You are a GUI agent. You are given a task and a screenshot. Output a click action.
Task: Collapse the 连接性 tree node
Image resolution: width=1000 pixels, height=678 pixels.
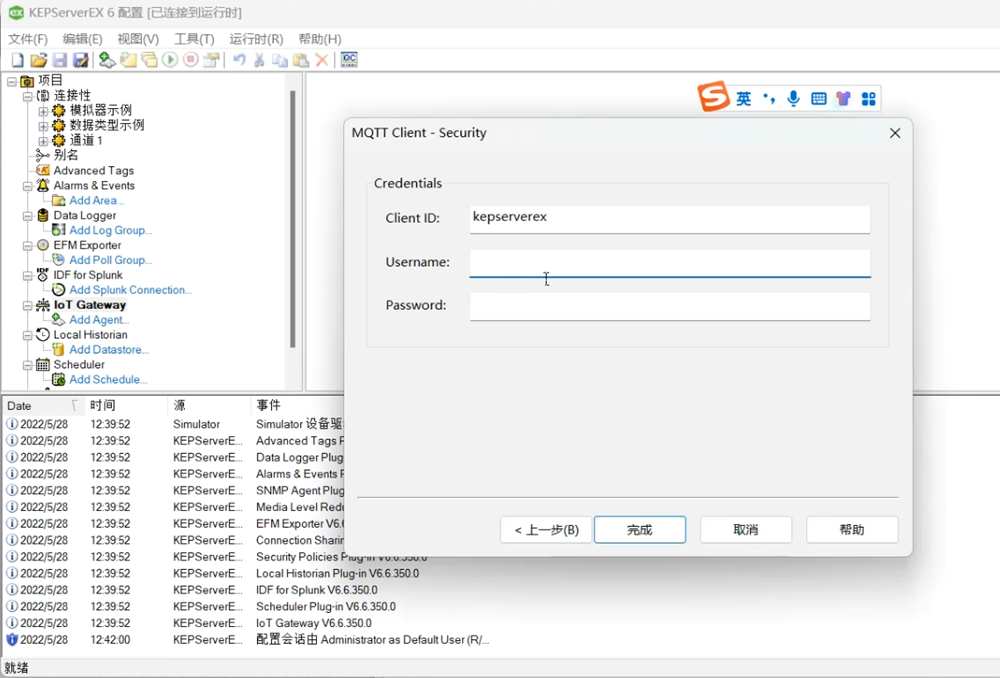pos(27,96)
